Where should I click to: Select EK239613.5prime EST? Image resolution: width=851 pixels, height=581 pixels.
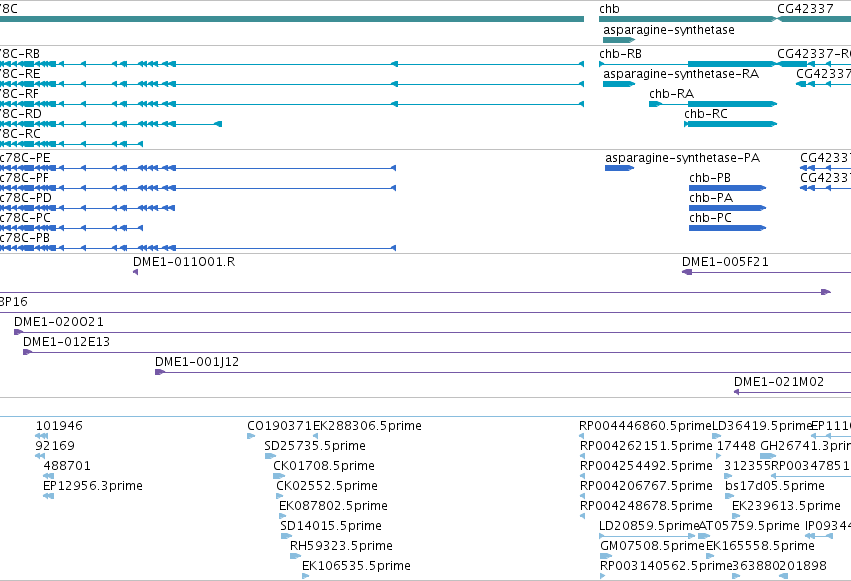735,516
